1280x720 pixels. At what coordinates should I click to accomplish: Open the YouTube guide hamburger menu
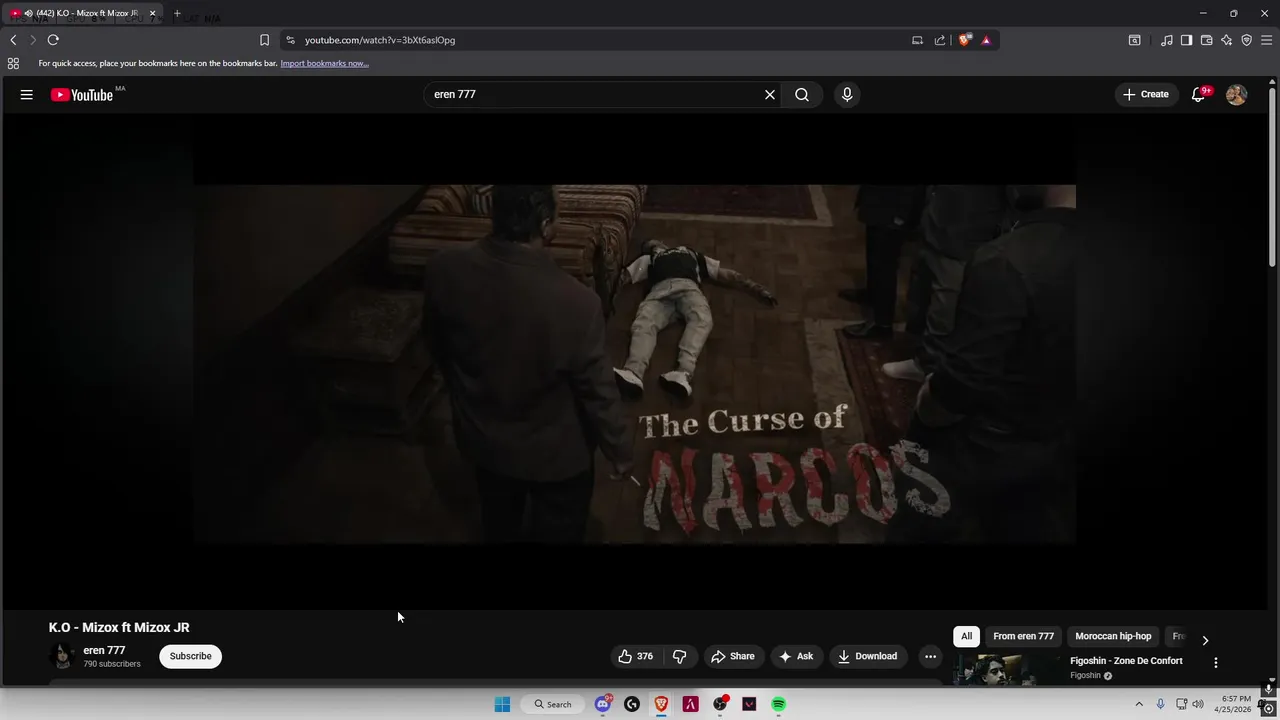pyautogui.click(x=27, y=94)
